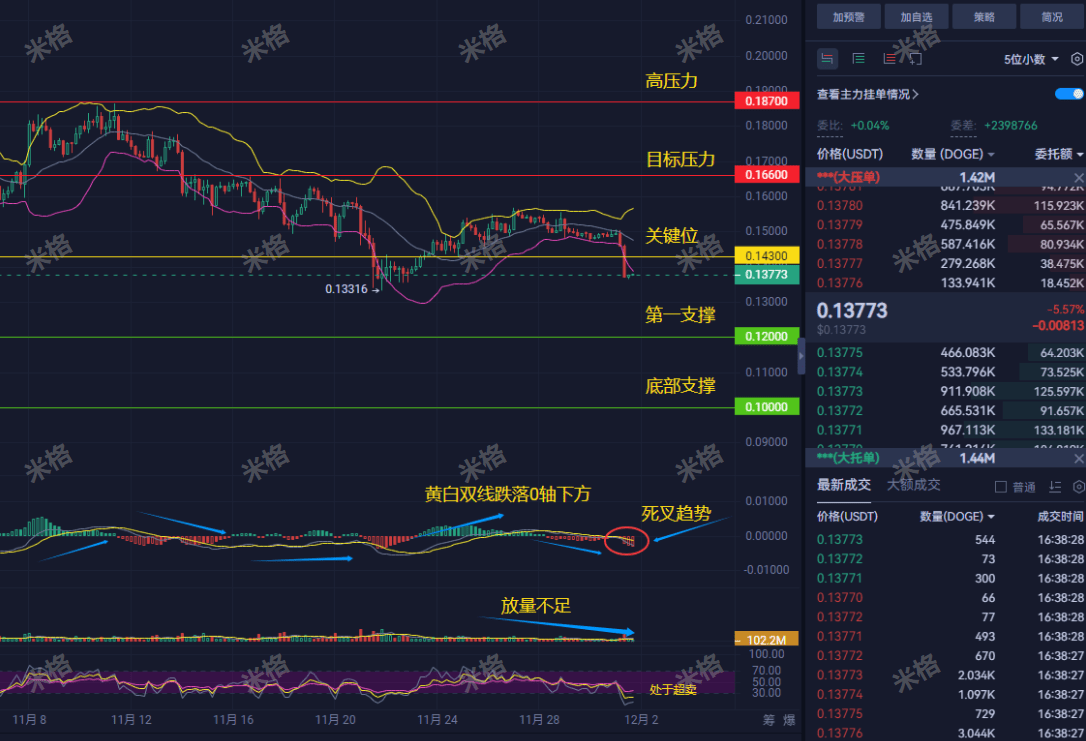
Task: Dismiss the 大压单 1.42M row with X
Action: (1078, 177)
